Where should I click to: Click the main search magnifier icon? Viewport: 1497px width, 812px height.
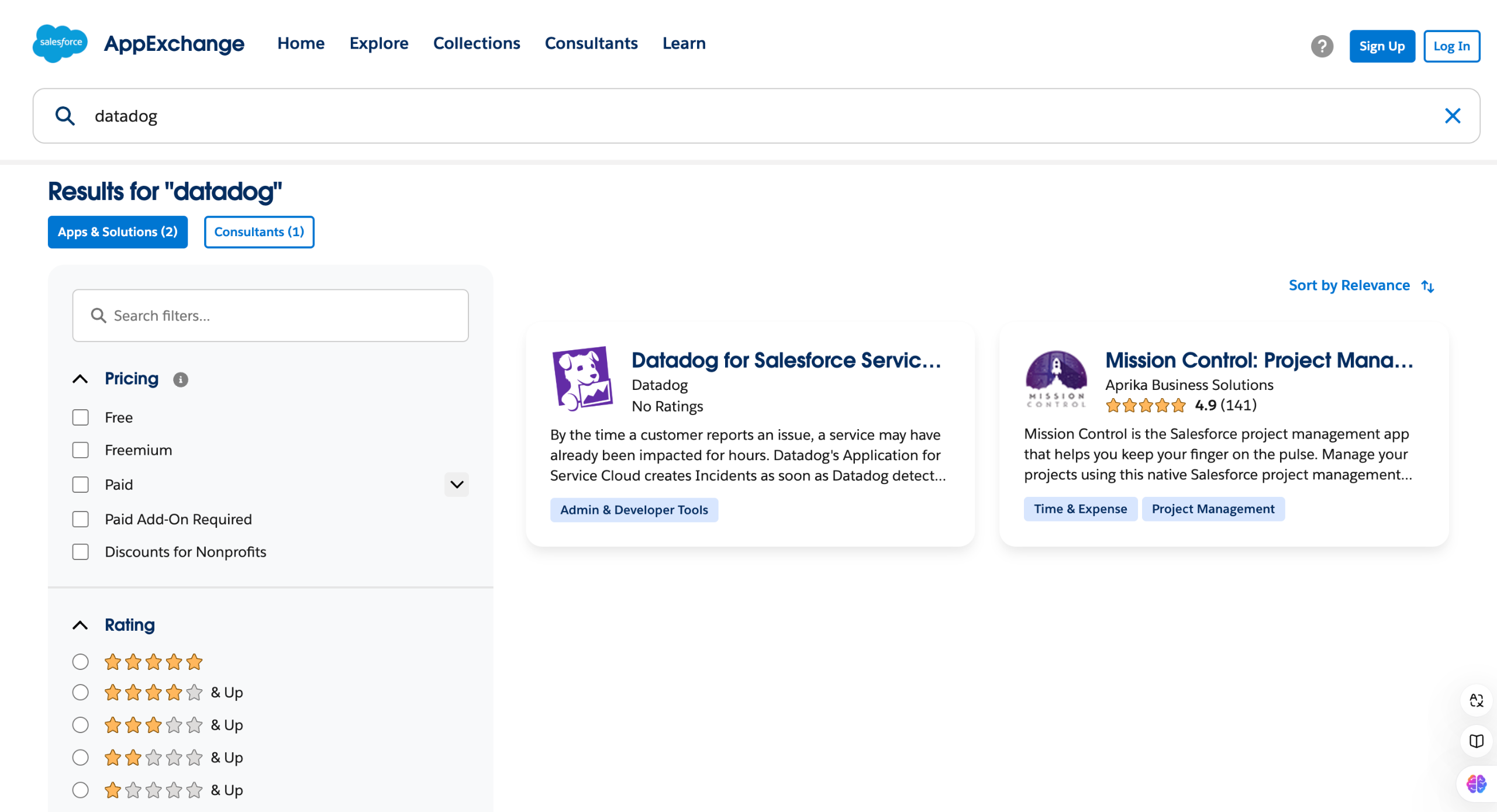tap(65, 116)
